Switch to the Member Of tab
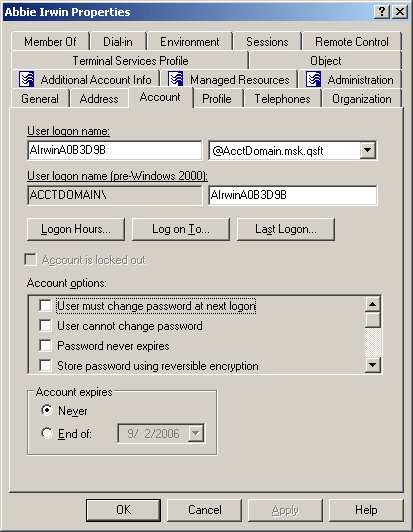The height and width of the screenshot is (532, 413). tap(50, 42)
